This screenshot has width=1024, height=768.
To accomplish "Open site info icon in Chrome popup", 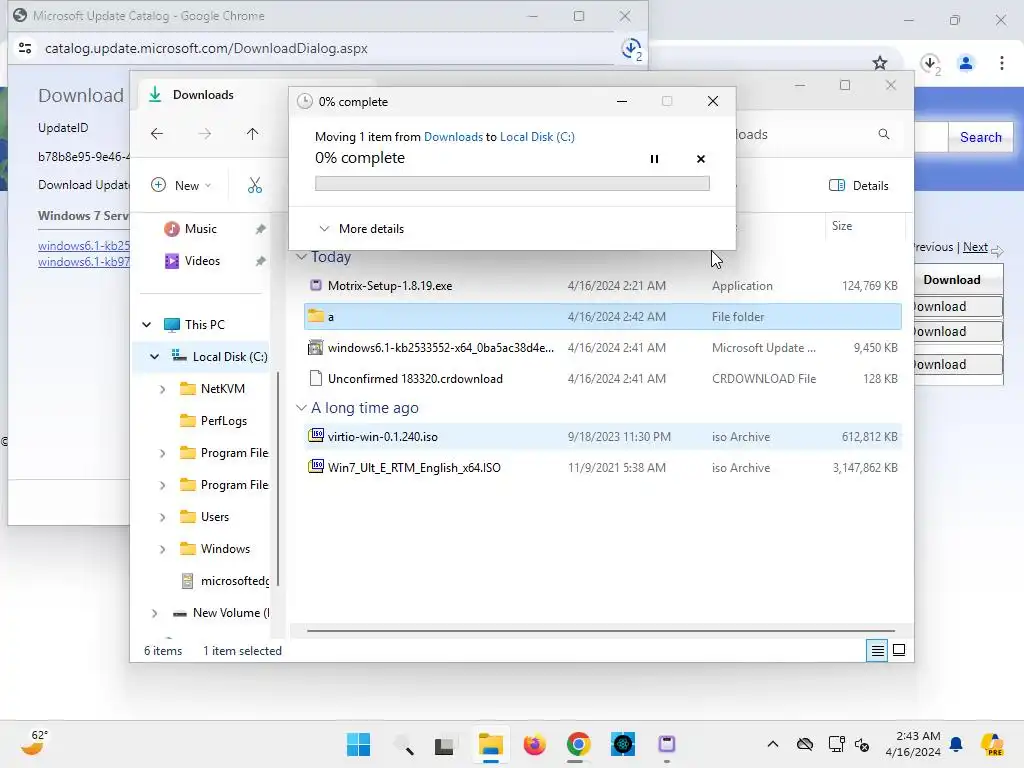I will tap(25, 48).
